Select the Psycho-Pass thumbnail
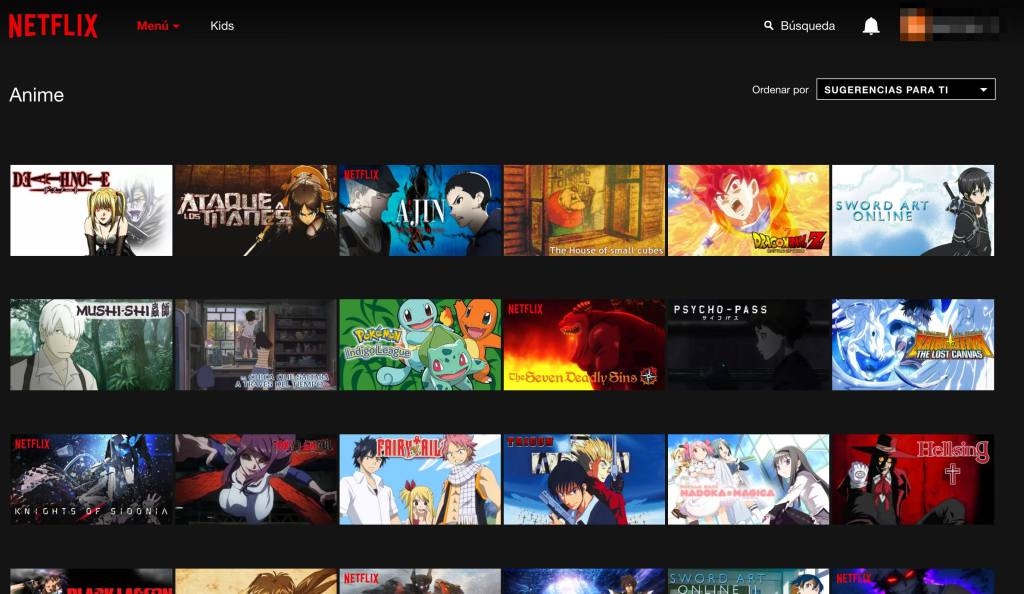This screenshot has width=1024, height=594. tap(748, 345)
